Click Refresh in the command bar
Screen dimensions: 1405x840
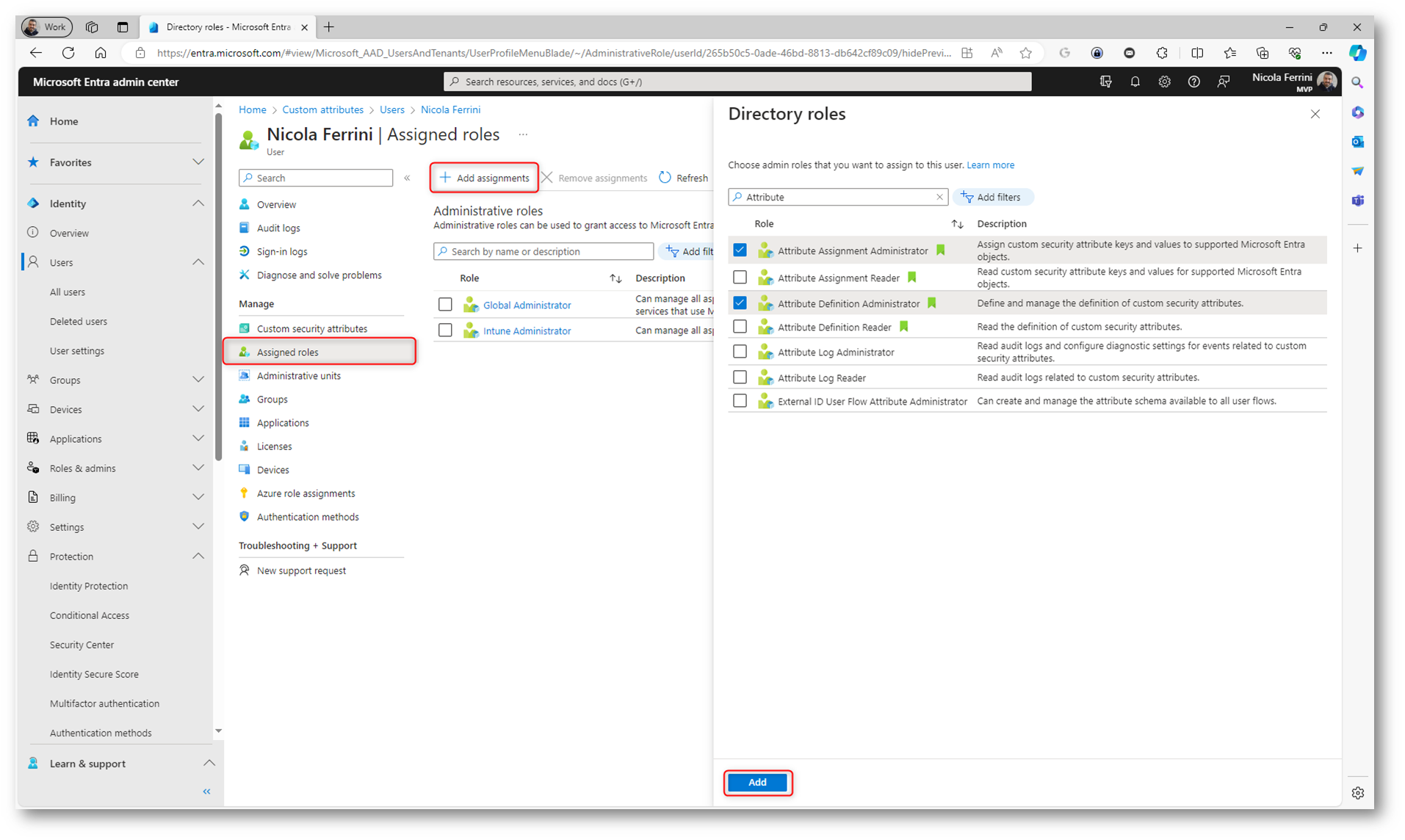click(x=684, y=178)
